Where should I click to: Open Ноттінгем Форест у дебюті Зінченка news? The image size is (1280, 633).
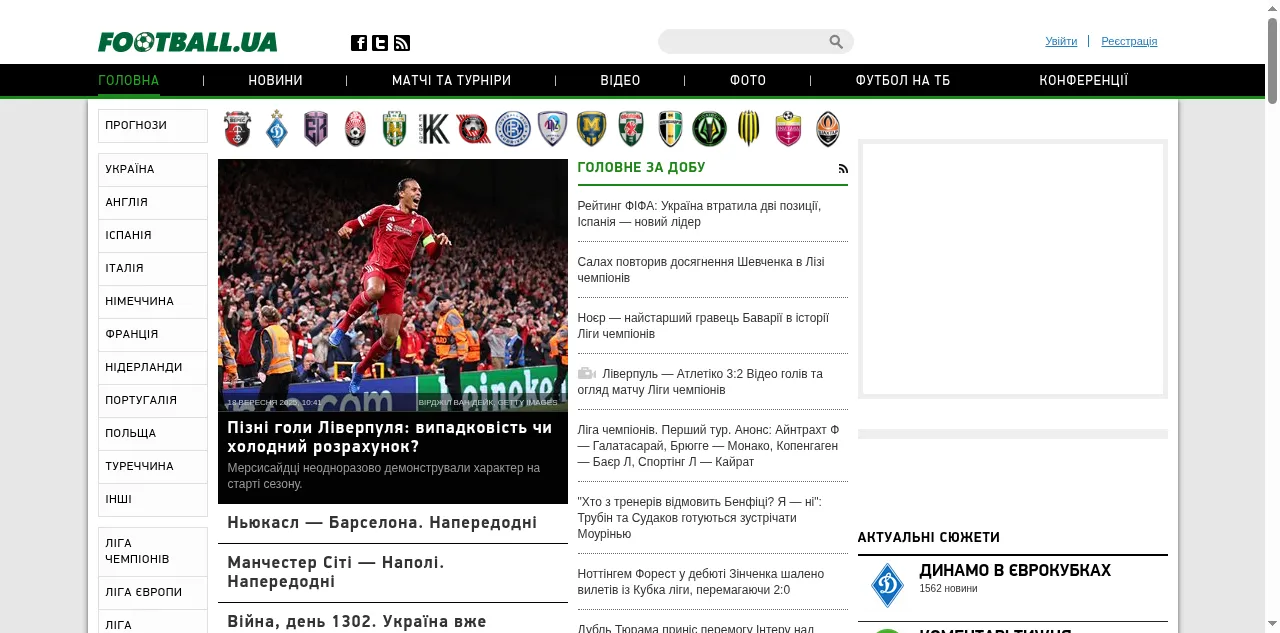pyautogui.click(x=701, y=582)
